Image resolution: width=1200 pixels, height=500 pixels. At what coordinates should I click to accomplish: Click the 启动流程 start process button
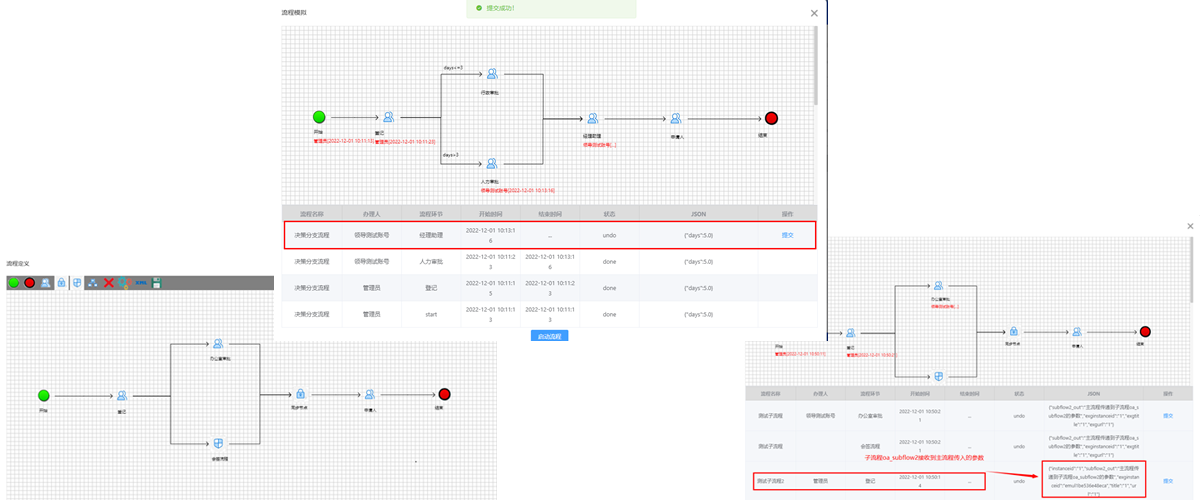[x=549, y=336]
